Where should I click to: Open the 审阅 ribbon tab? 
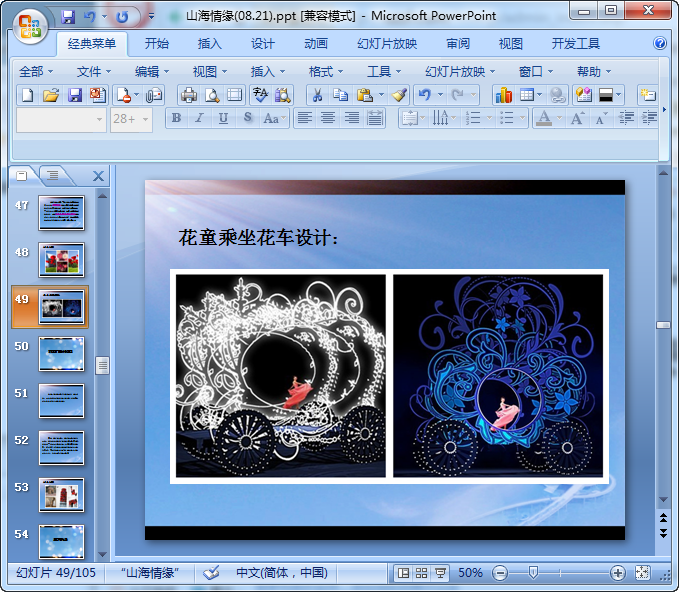coord(458,43)
